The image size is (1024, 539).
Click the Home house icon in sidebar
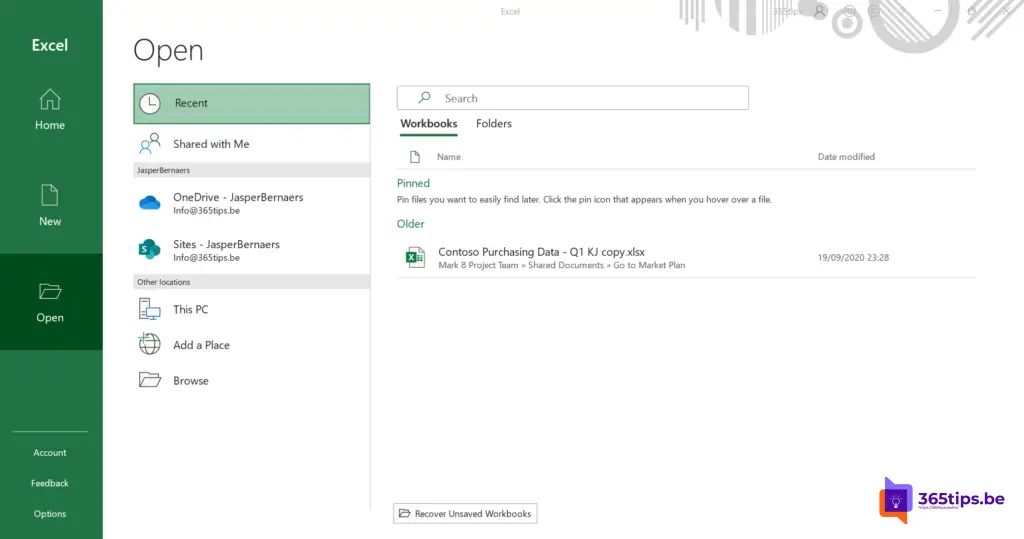tap(50, 99)
